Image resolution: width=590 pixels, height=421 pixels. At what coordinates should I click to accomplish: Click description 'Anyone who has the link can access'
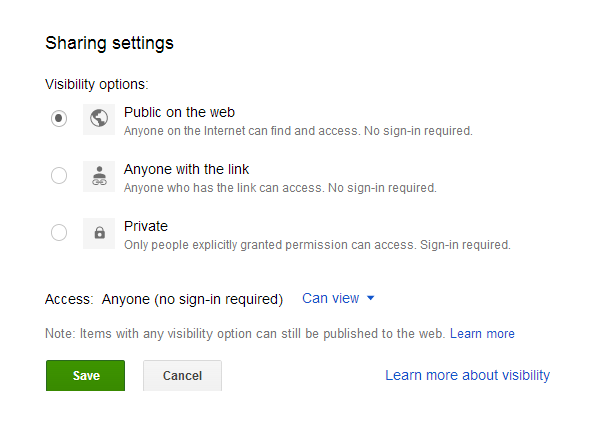click(x=280, y=188)
